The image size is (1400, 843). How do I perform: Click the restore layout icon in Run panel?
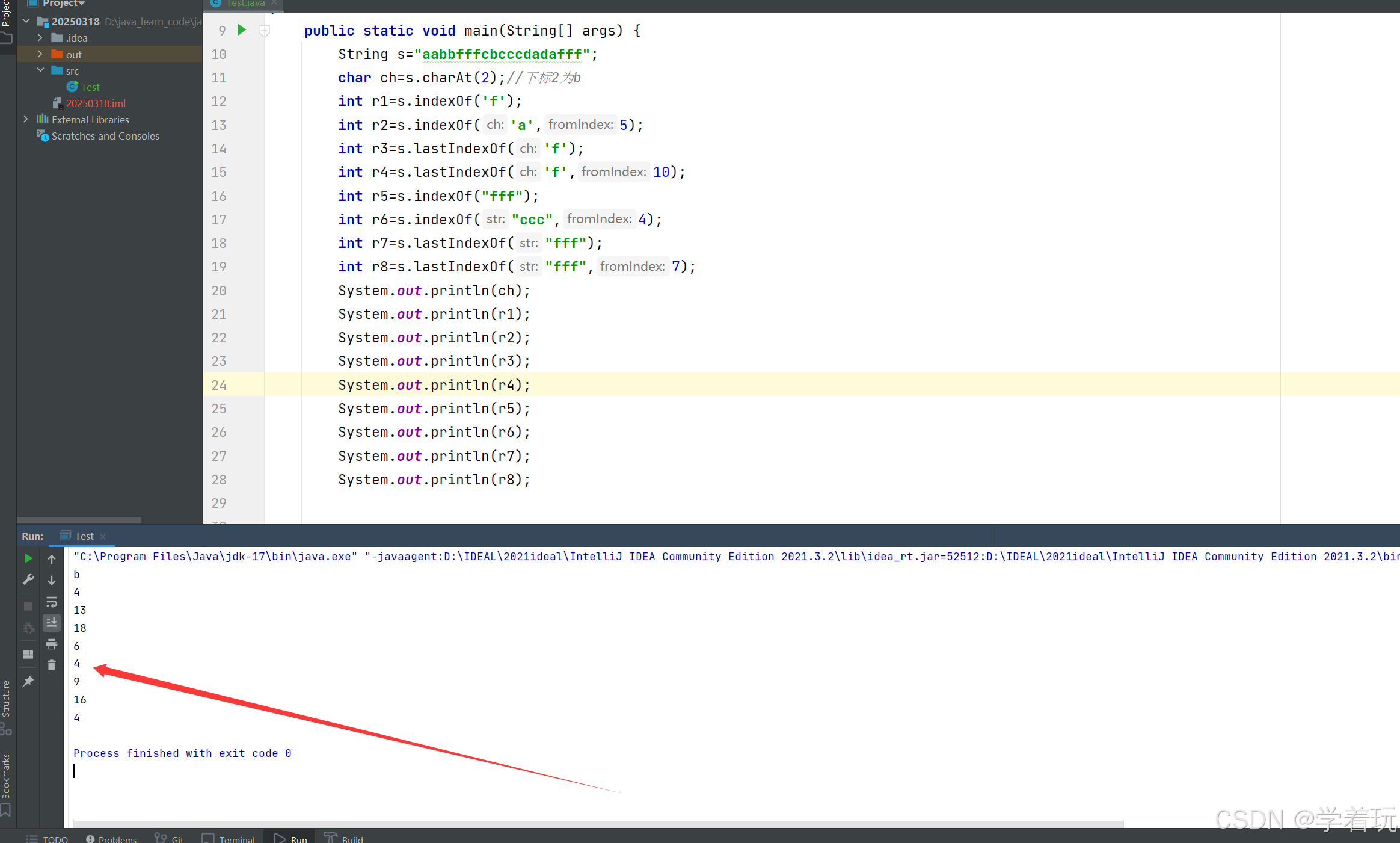[28, 655]
